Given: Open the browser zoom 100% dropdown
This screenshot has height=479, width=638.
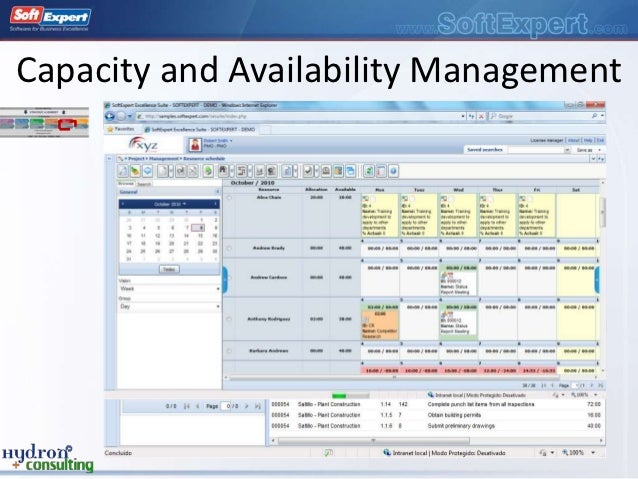Looking at the screenshot, I should [x=593, y=453].
